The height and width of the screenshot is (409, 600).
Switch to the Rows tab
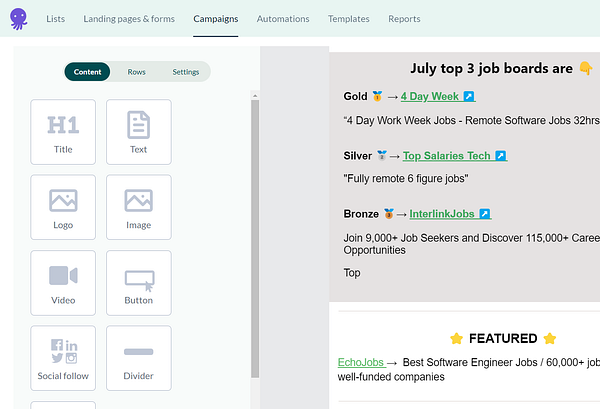tap(136, 72)
